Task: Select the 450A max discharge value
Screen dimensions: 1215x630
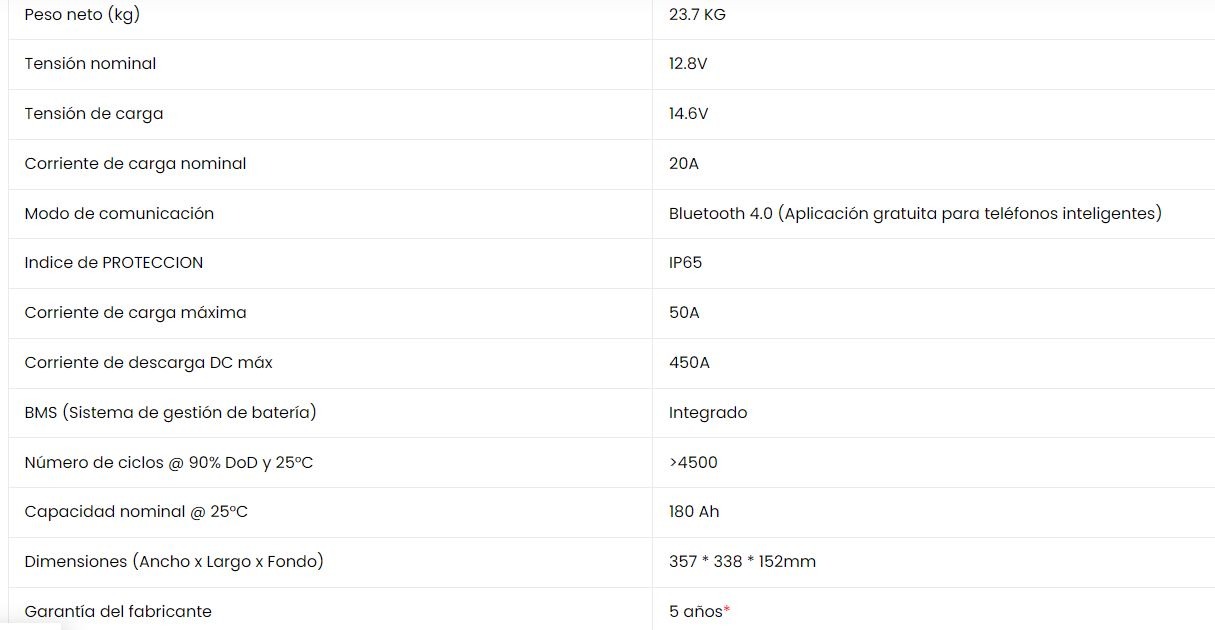Action: click(x=689, y=363)
